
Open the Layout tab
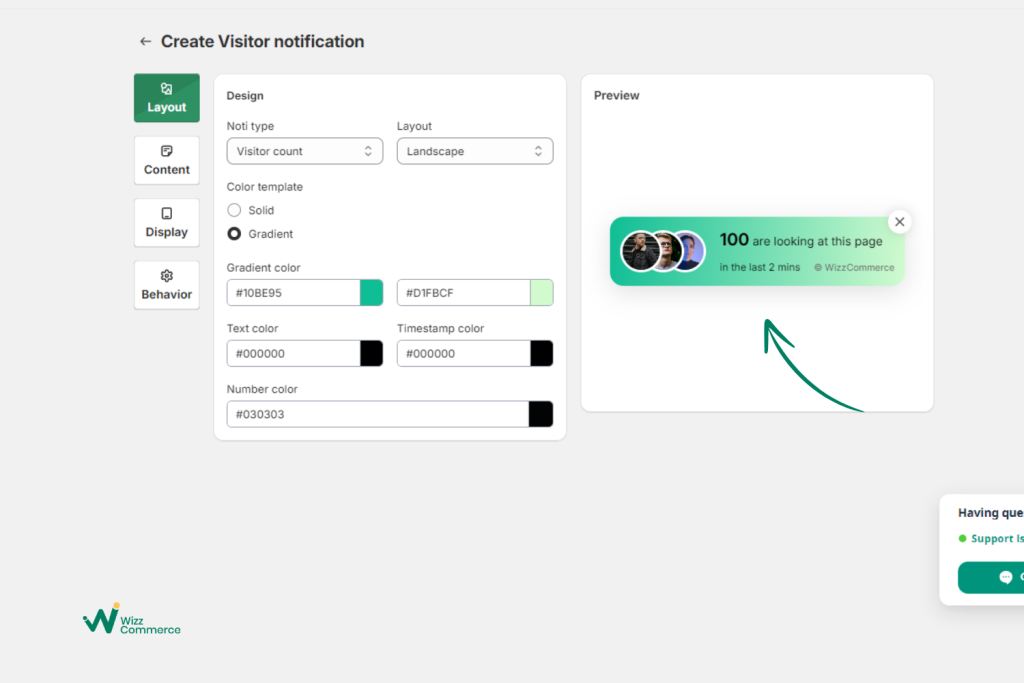pos(167,98)
